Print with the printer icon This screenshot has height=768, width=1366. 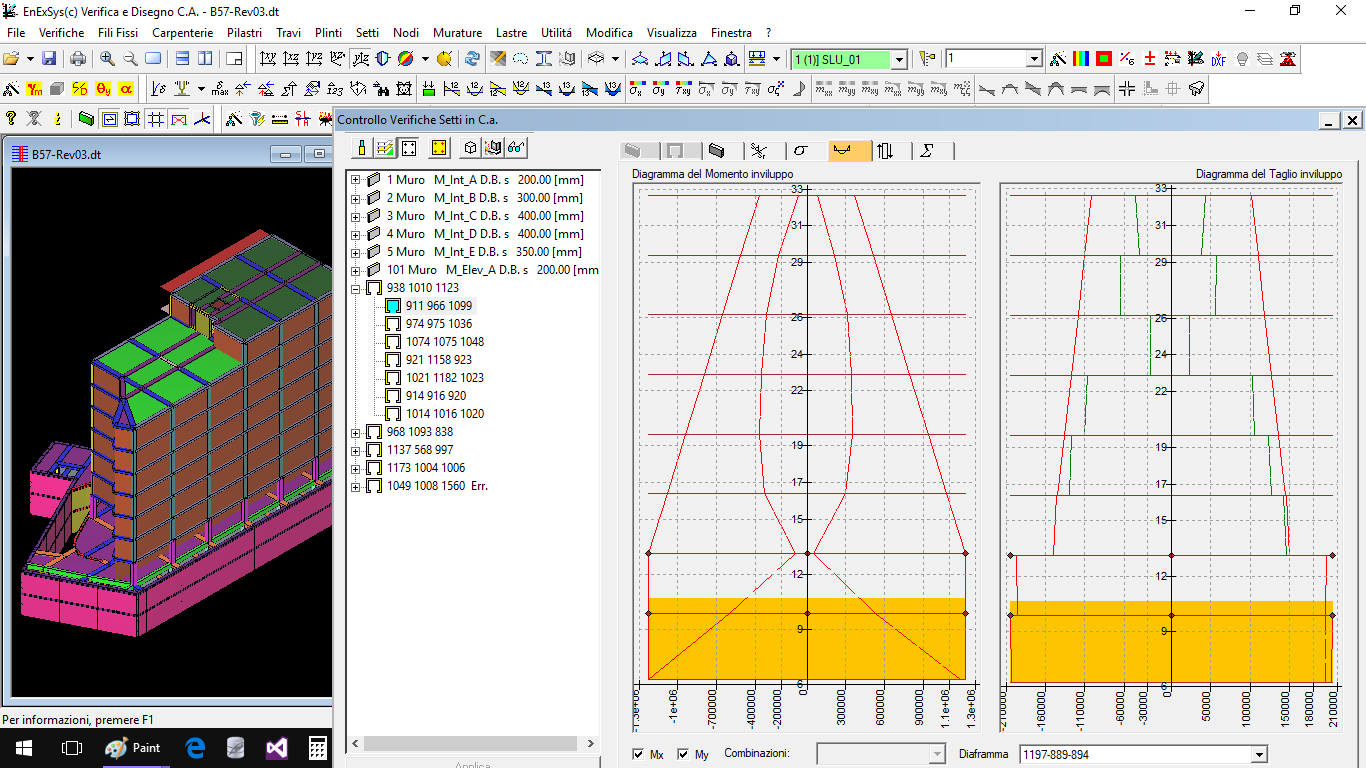[78, 59]
